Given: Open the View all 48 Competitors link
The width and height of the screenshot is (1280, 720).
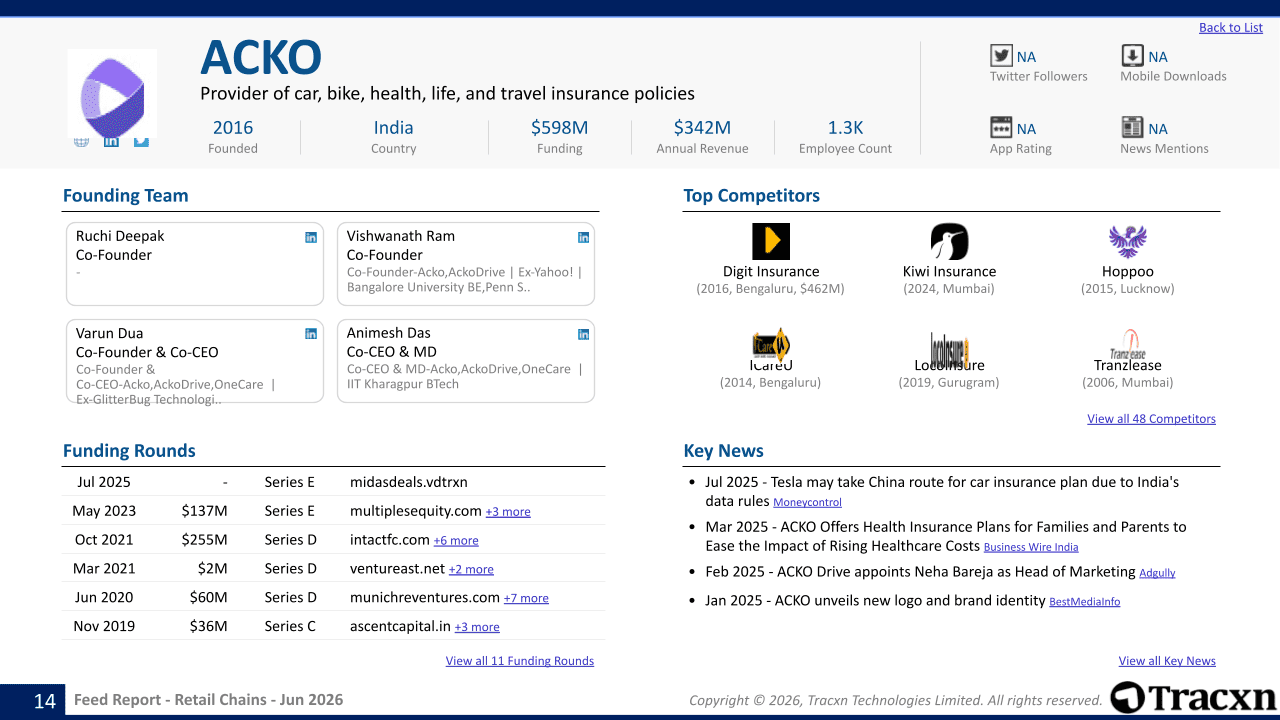Looking at the screenshot, I should [x=1152, y=419].
